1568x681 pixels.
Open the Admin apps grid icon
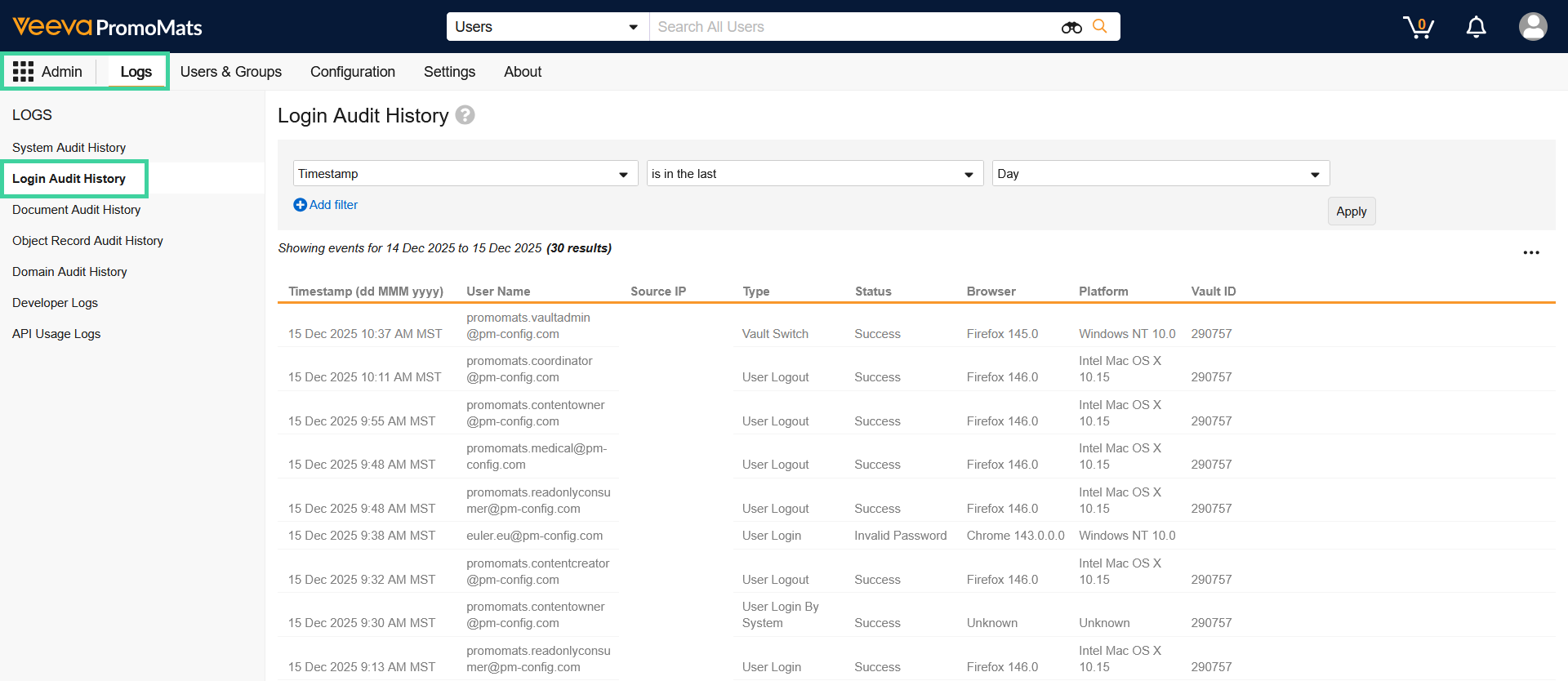[23, 72]
